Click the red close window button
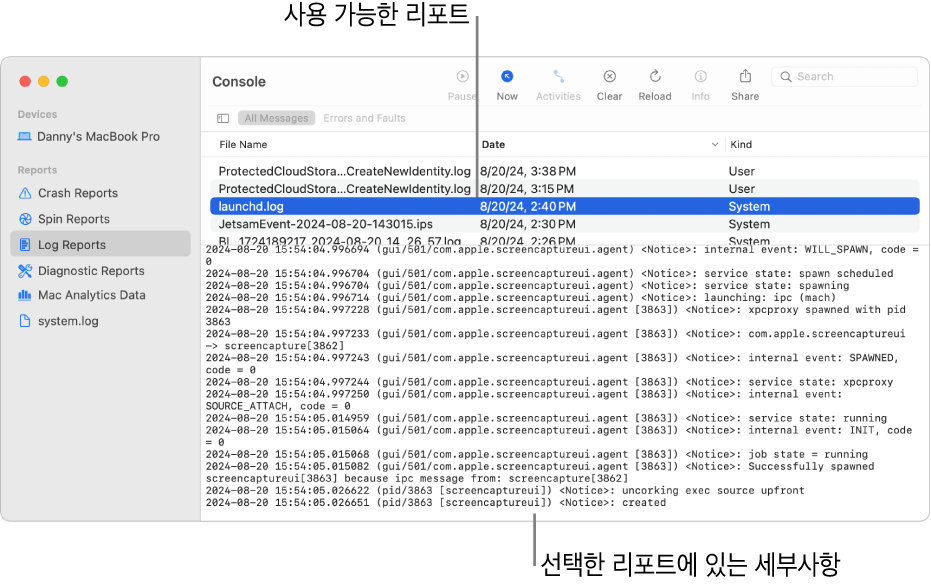 click(25, 81)
